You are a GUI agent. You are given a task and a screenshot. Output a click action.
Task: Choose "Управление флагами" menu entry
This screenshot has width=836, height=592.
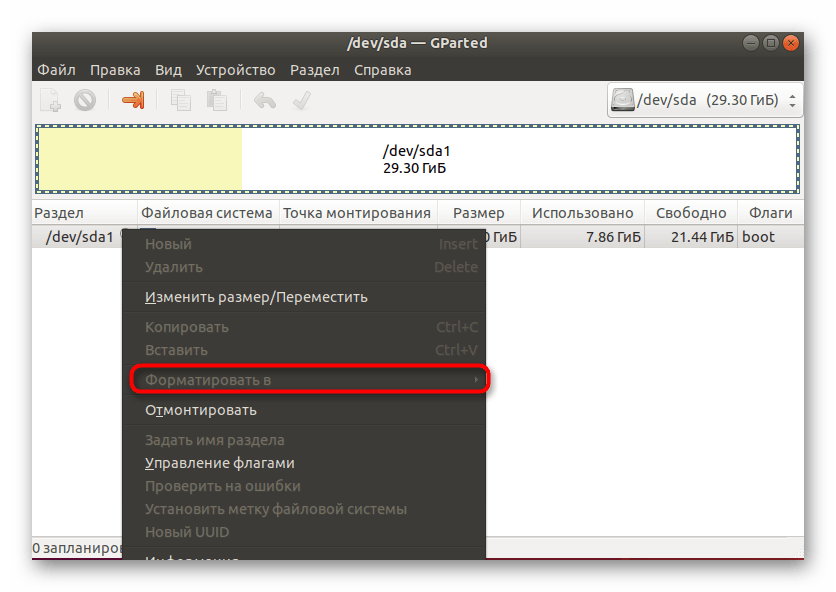coord(220,463)
